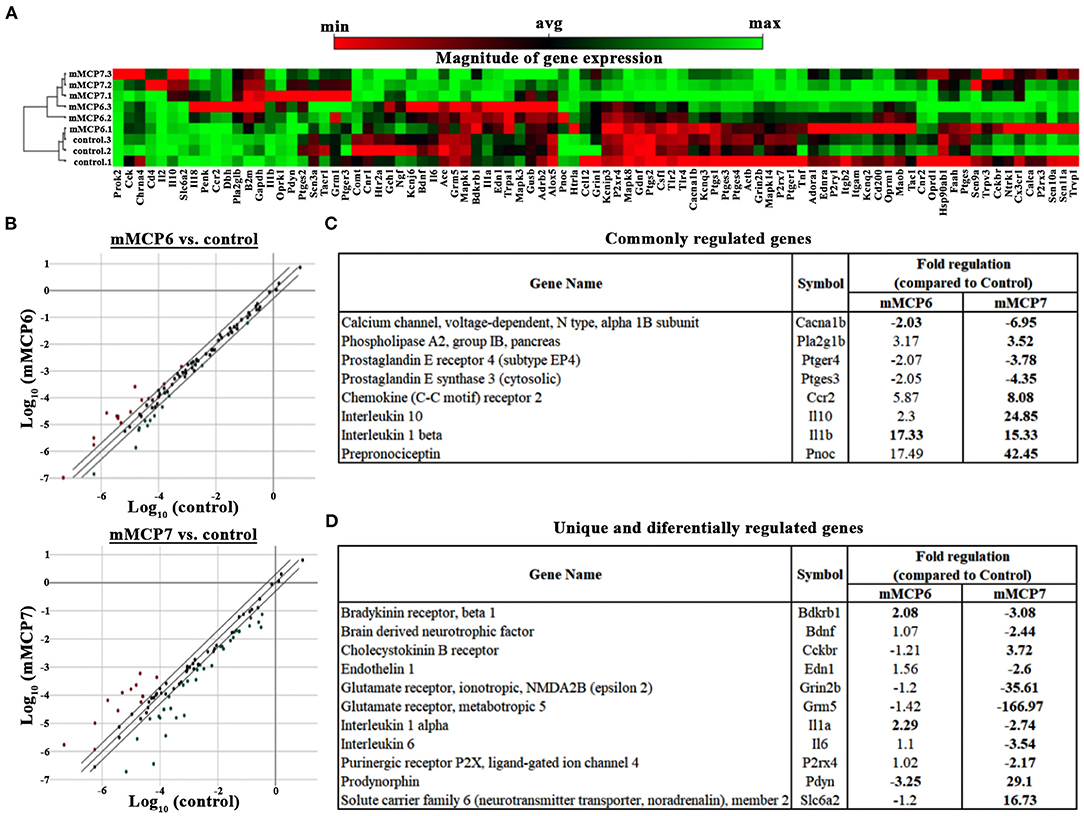The width and height of the screenshot is (1084, 816).
Task: Click Cckbr mMCP7 value 3.72
Action: 1020,650
